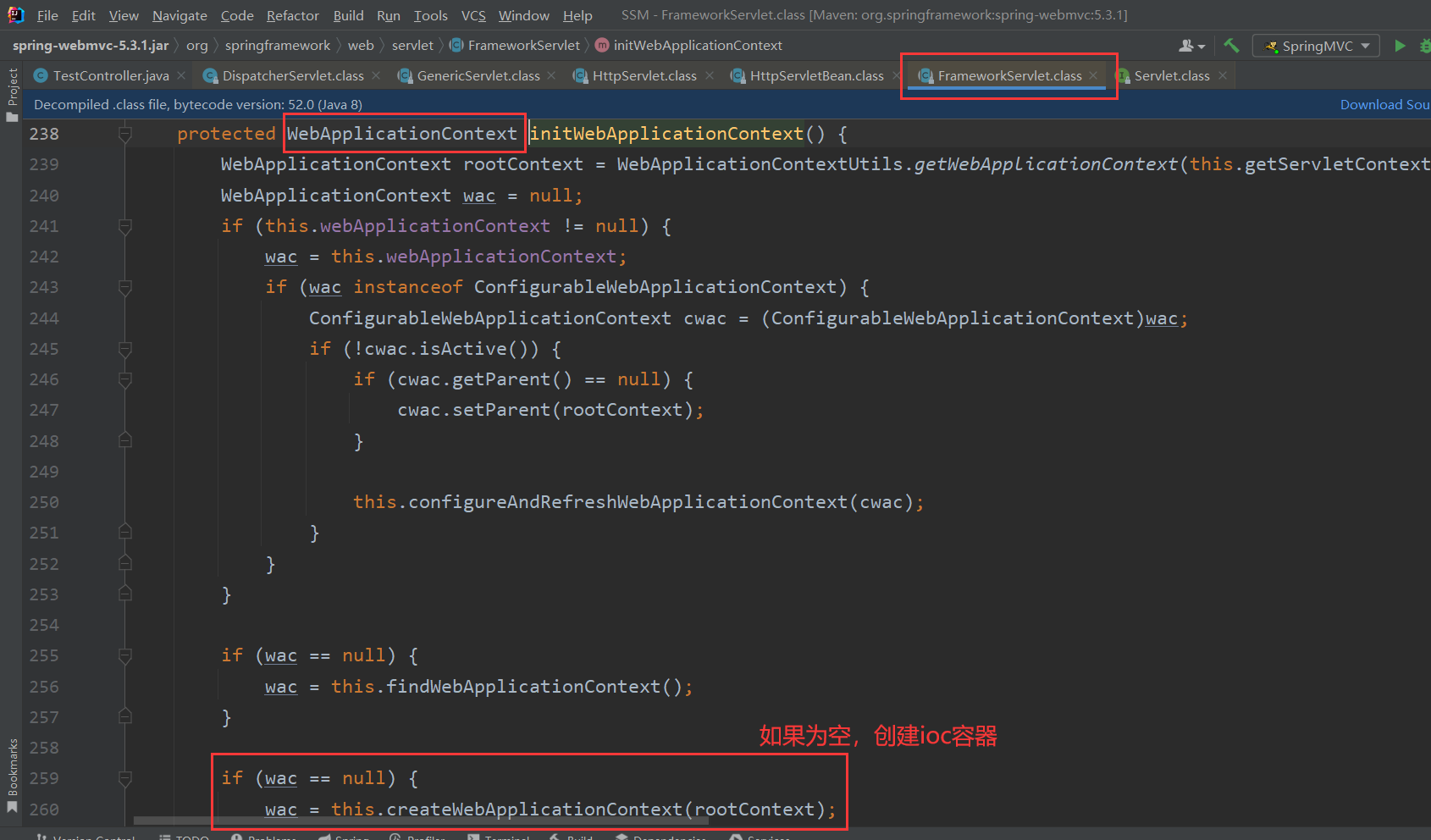Click the Project folder icon in left sidebar
The height and width of the screenshot is (840, 1431).
point(12,117)
